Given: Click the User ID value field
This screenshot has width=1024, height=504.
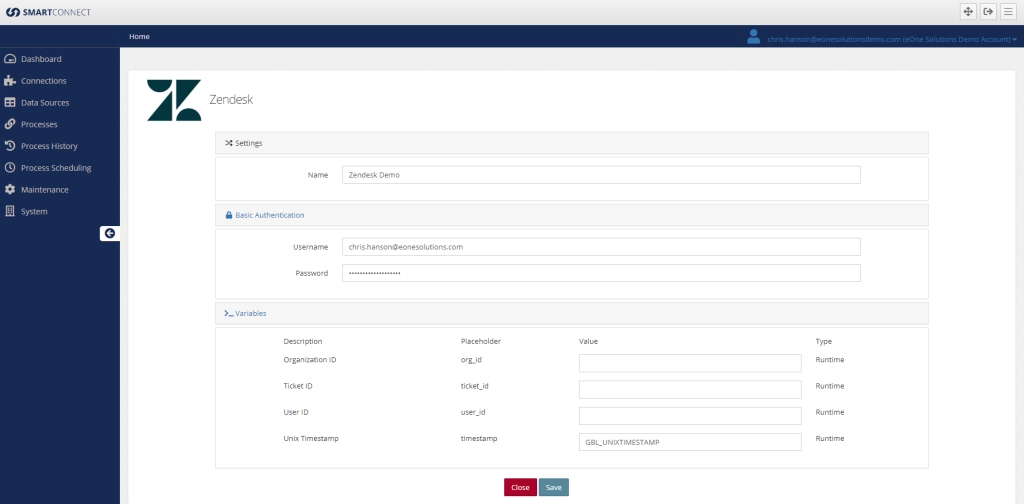Looking at the screenshot, I should (690, 416).
